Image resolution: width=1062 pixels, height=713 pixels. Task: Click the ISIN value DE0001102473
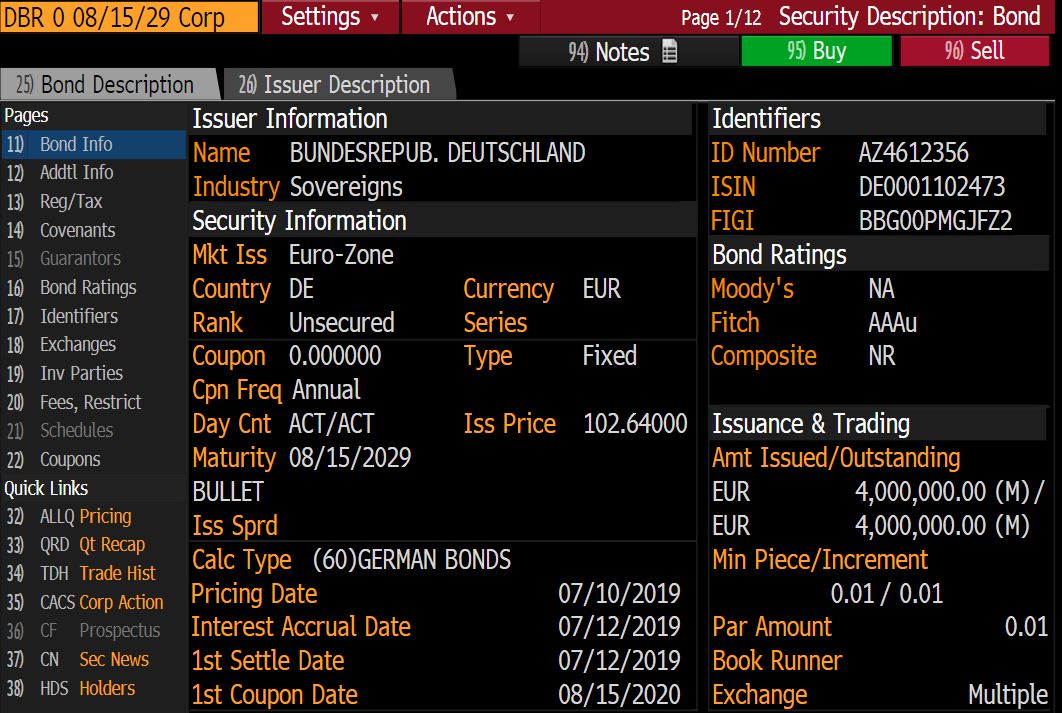pos(932,187)
